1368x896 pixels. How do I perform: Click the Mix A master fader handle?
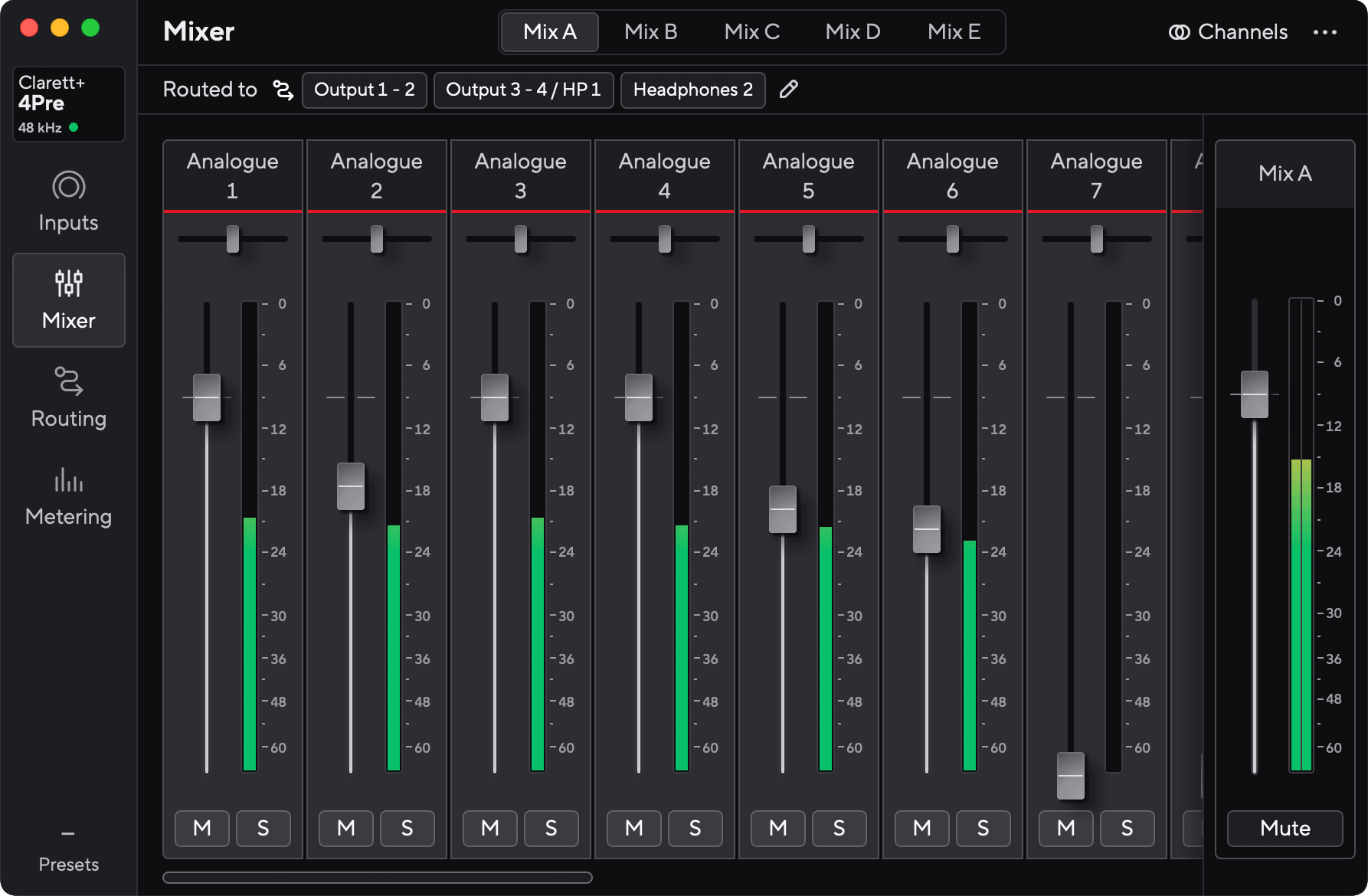[x=1255, y=394]
